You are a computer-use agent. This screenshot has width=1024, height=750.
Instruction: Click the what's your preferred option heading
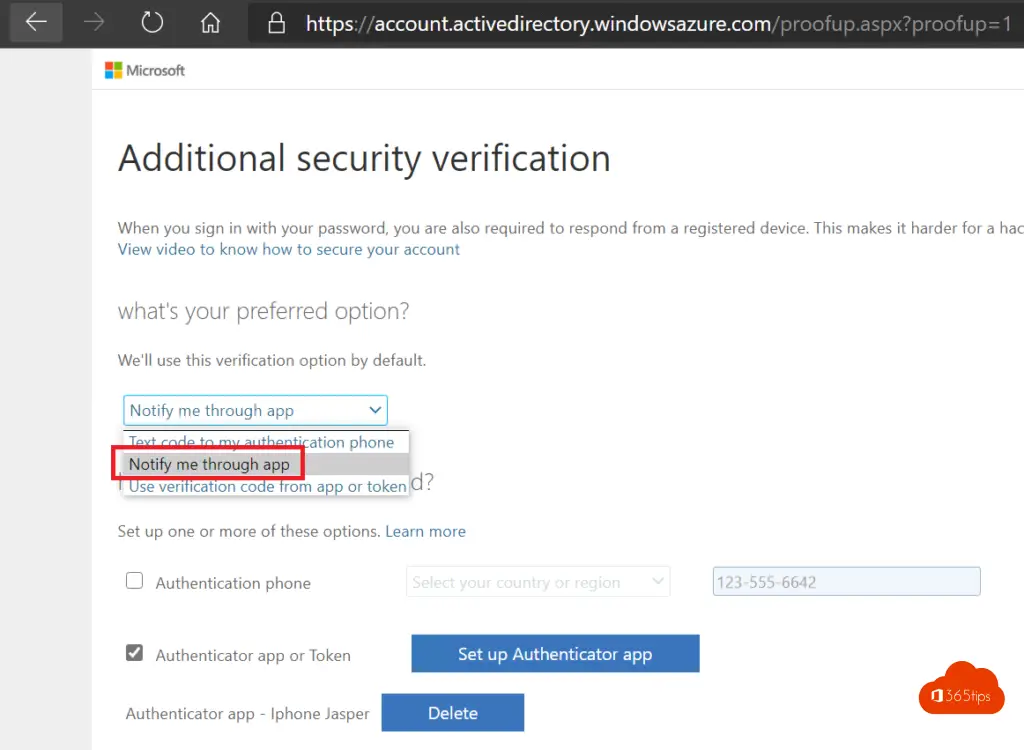pos(263,311)
